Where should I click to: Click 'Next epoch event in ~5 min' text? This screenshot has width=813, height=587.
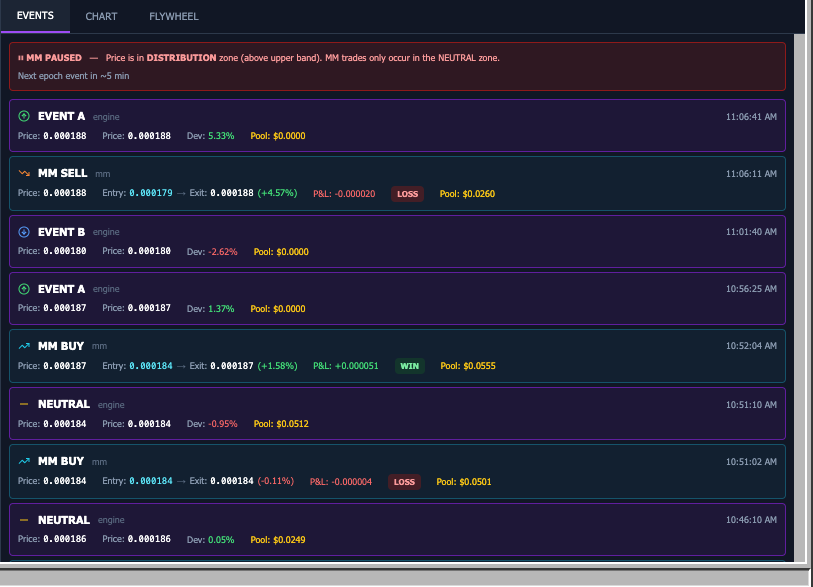coord(74,76)
